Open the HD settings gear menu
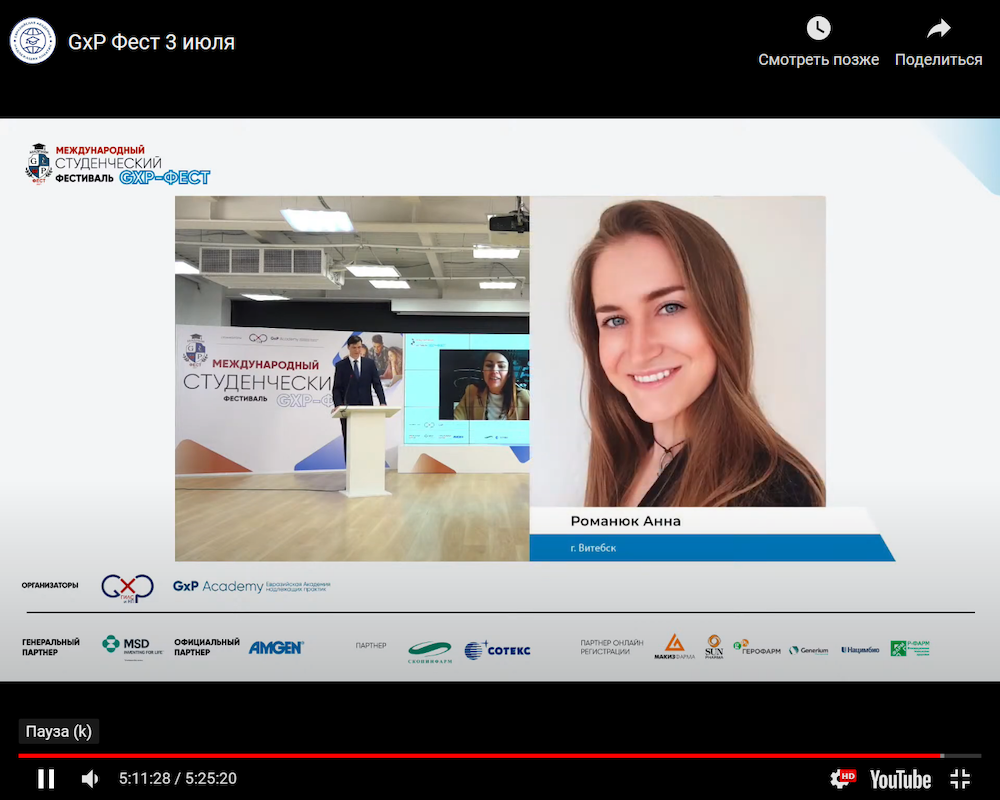Viewport: 1000px width, 800px height. pyautogui.click(x=843, y=778)
